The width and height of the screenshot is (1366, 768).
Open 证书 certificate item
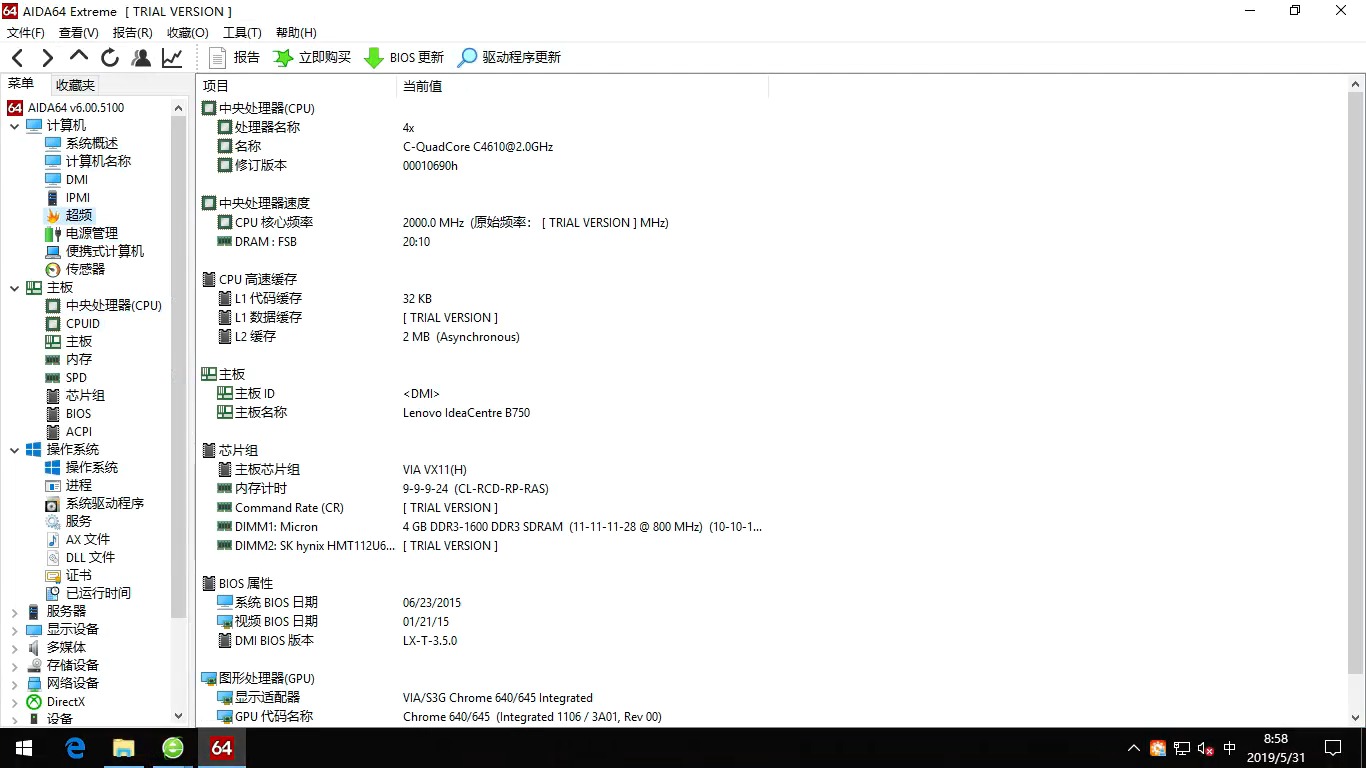tap(69, 576)
